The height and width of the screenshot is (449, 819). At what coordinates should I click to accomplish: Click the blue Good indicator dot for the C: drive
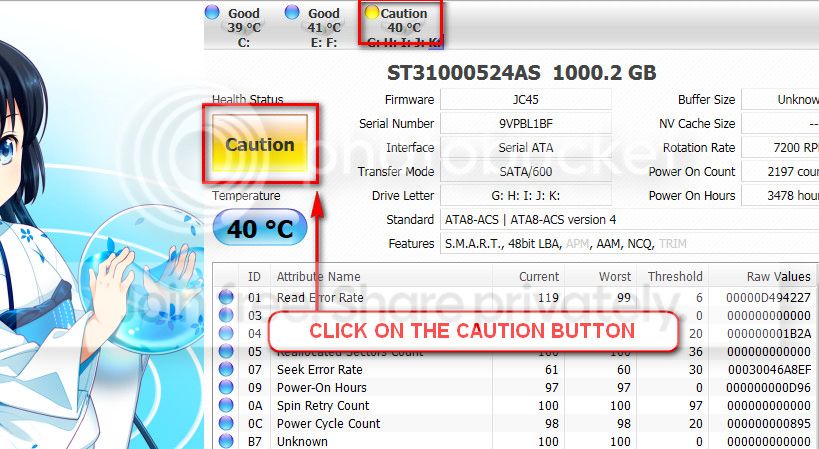coord(212,11)
